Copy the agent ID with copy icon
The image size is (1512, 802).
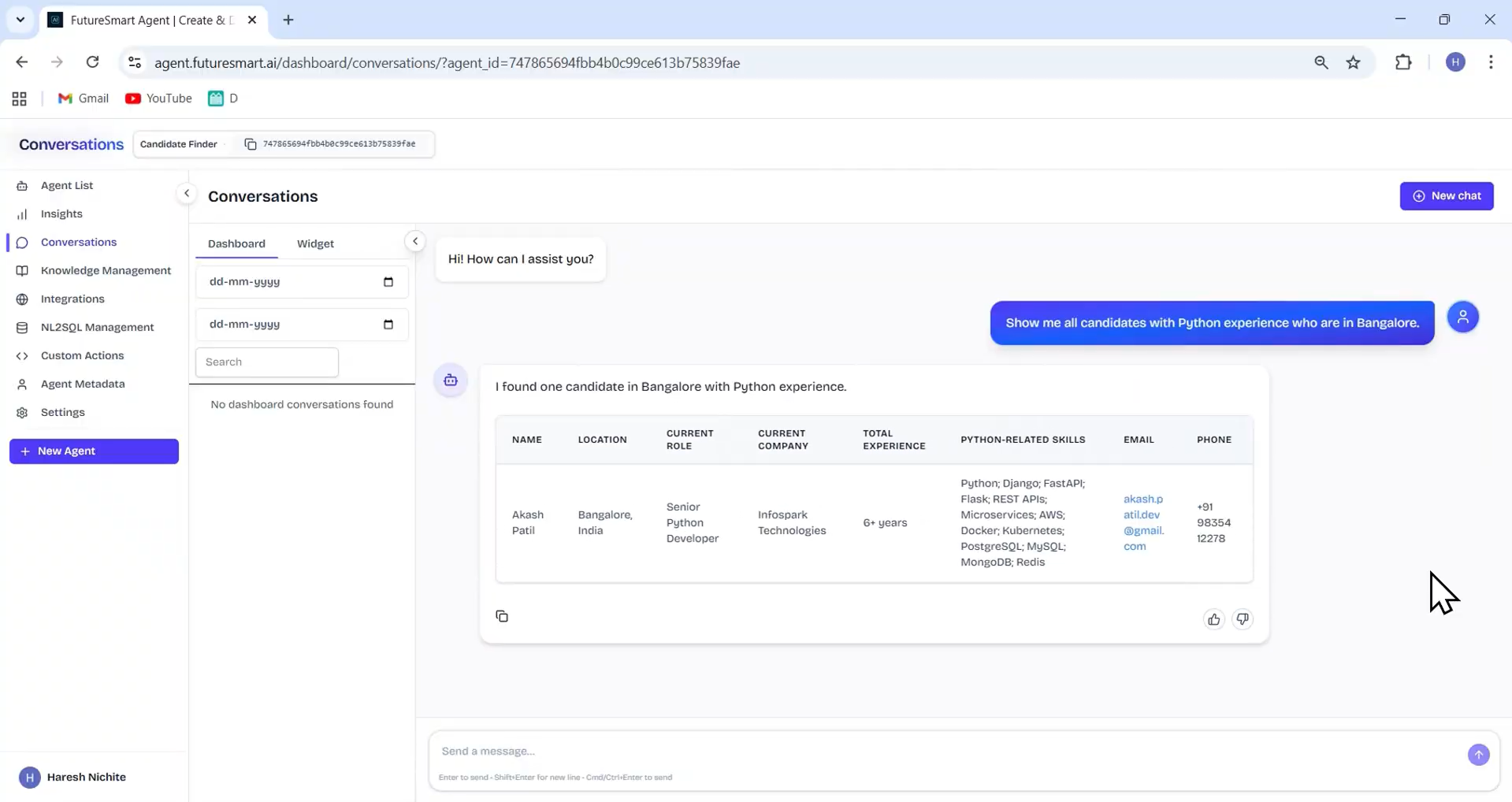251,144
